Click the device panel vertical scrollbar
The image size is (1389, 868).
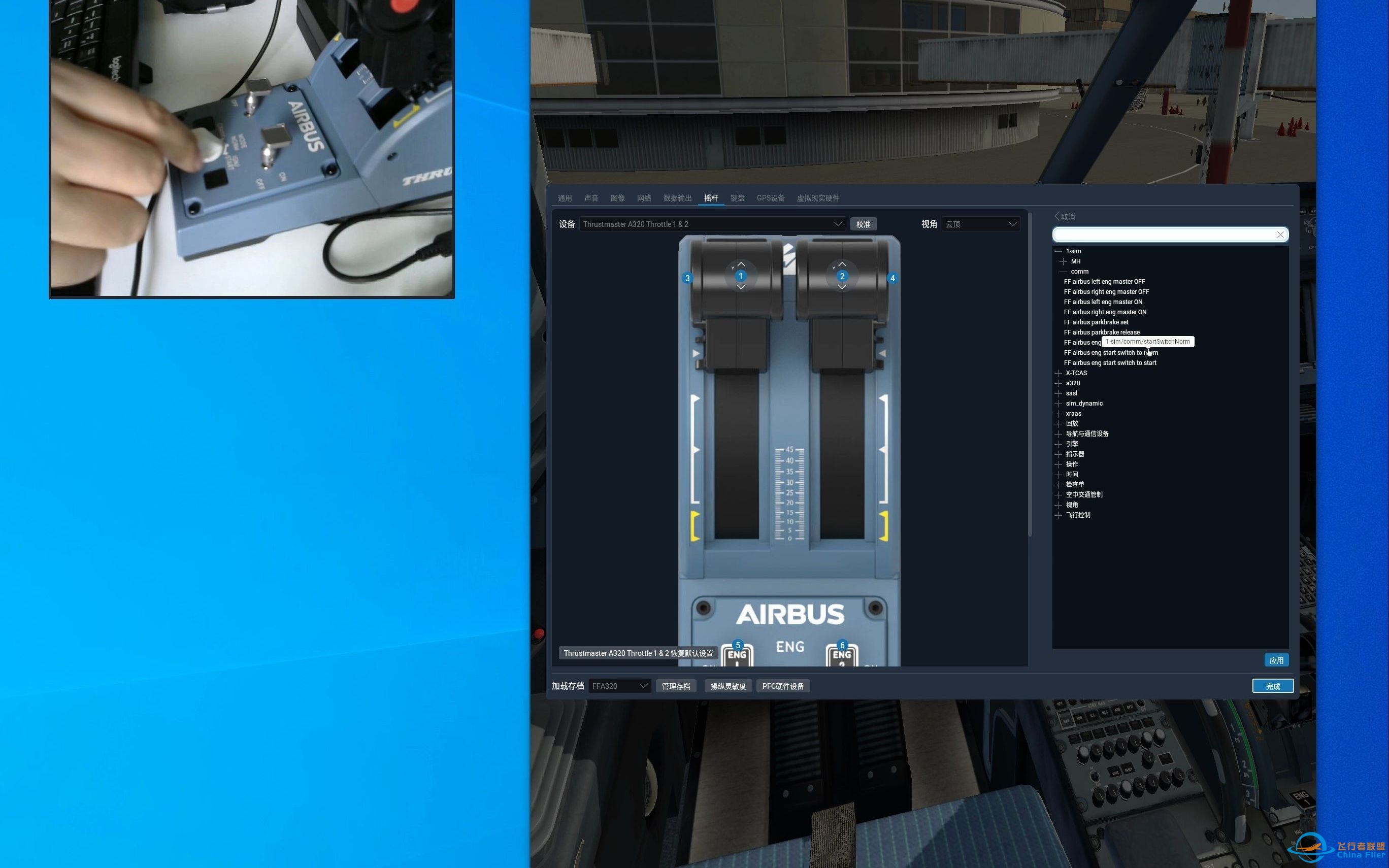point(1030,375)
